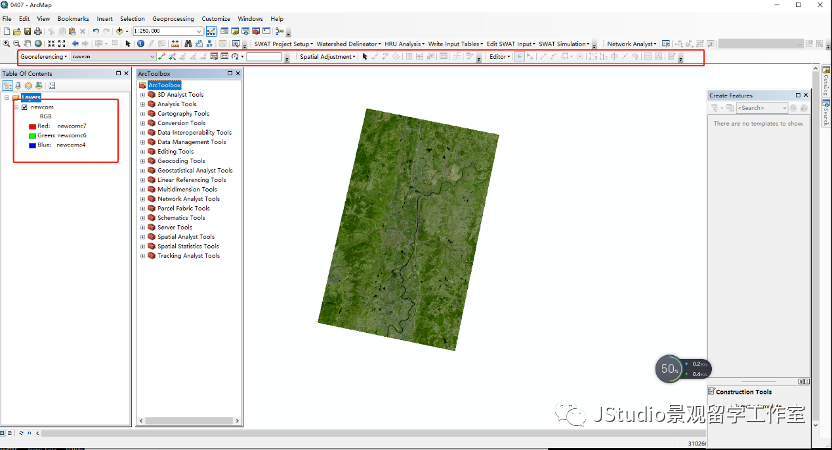
Task: Click the Fixed Zoom In icon
Action: coord(51,44)
